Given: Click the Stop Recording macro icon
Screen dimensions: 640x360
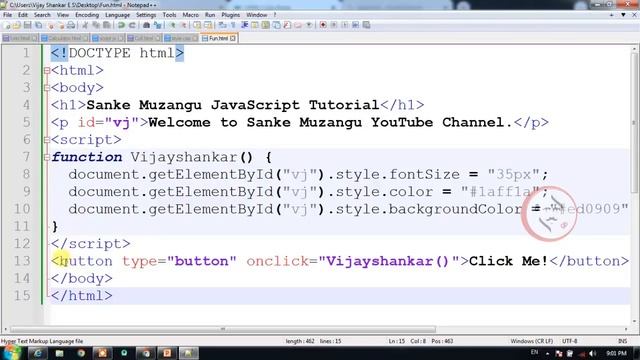Looking at the screenshot, I should (x=334, y=25).
